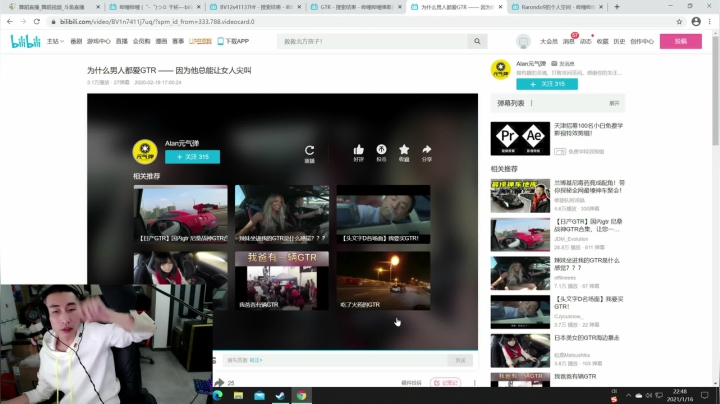
Task: Click the 记笔记 notes button below video
Action: tap(445, 382)
